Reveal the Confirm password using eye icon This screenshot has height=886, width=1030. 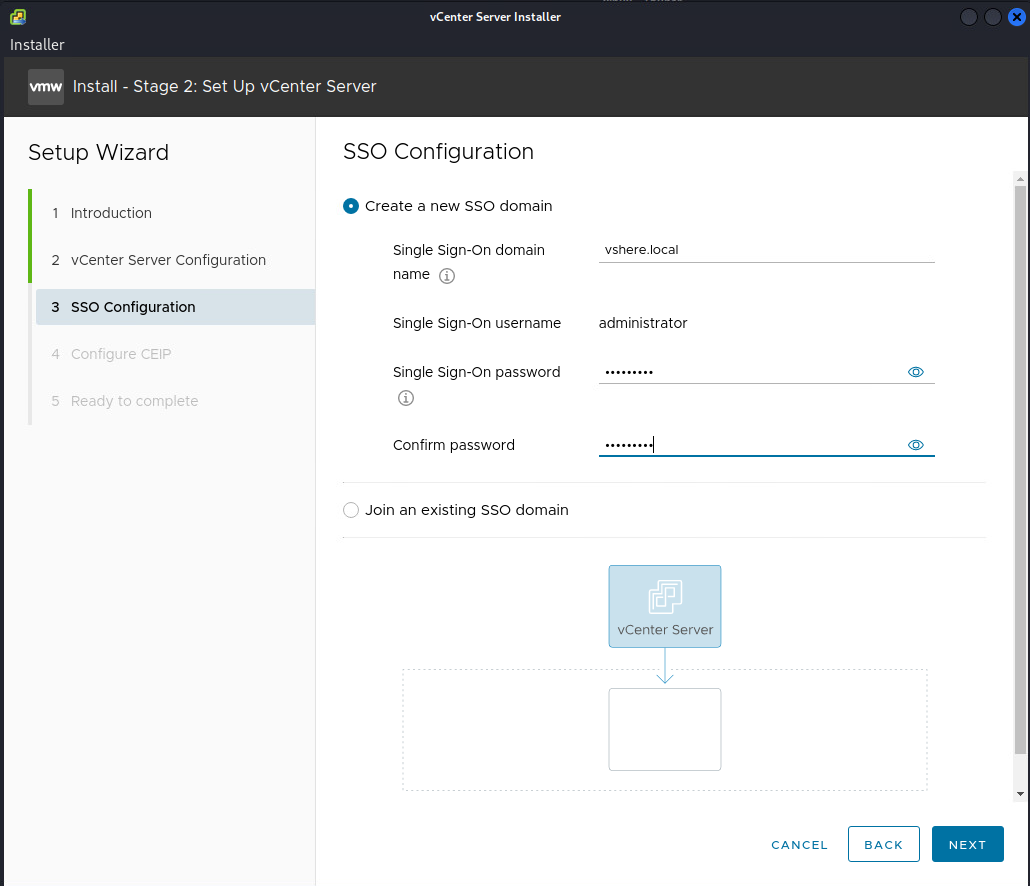coord(915,445)
